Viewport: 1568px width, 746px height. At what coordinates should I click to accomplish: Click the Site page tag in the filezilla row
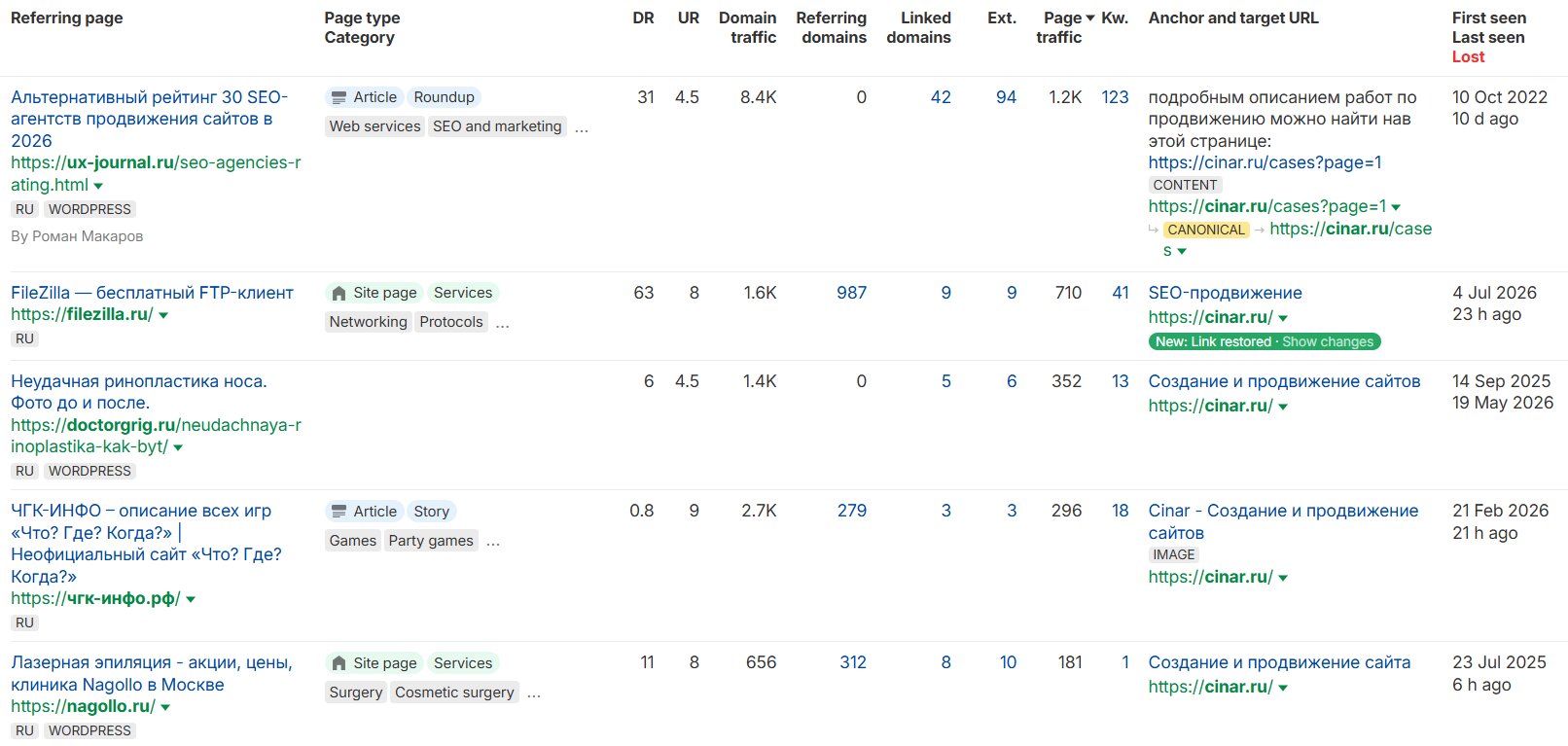374,293
